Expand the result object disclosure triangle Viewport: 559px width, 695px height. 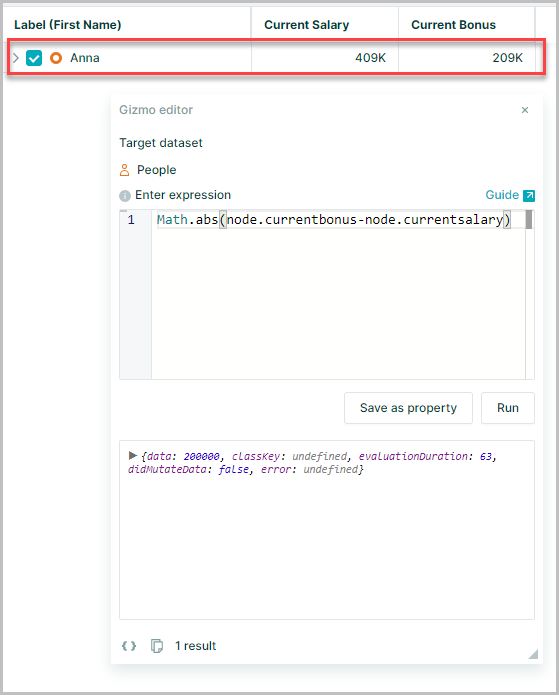click(132, 455)
